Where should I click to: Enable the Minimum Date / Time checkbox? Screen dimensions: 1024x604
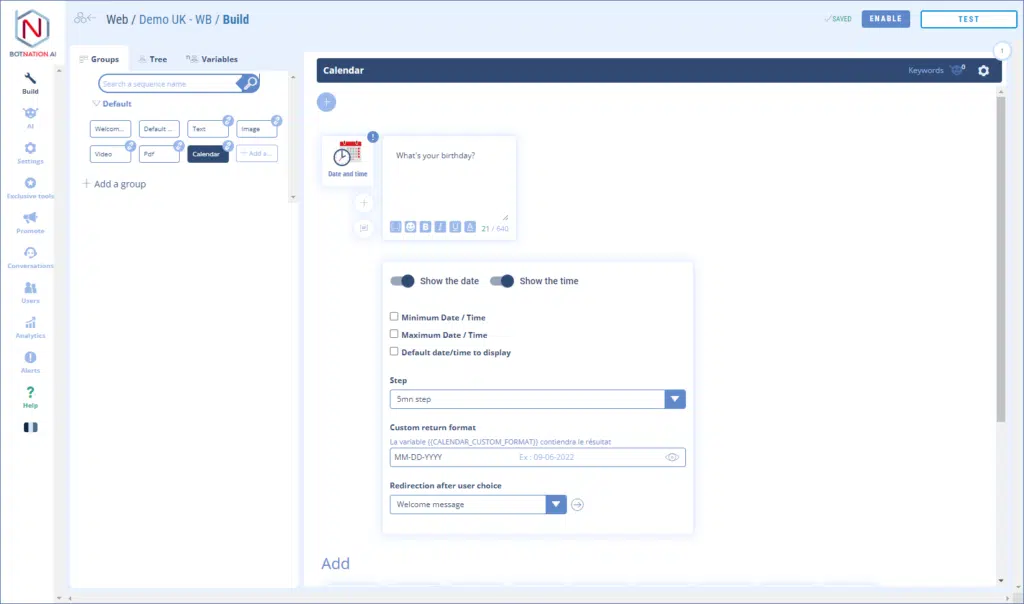tap(394, 317)
